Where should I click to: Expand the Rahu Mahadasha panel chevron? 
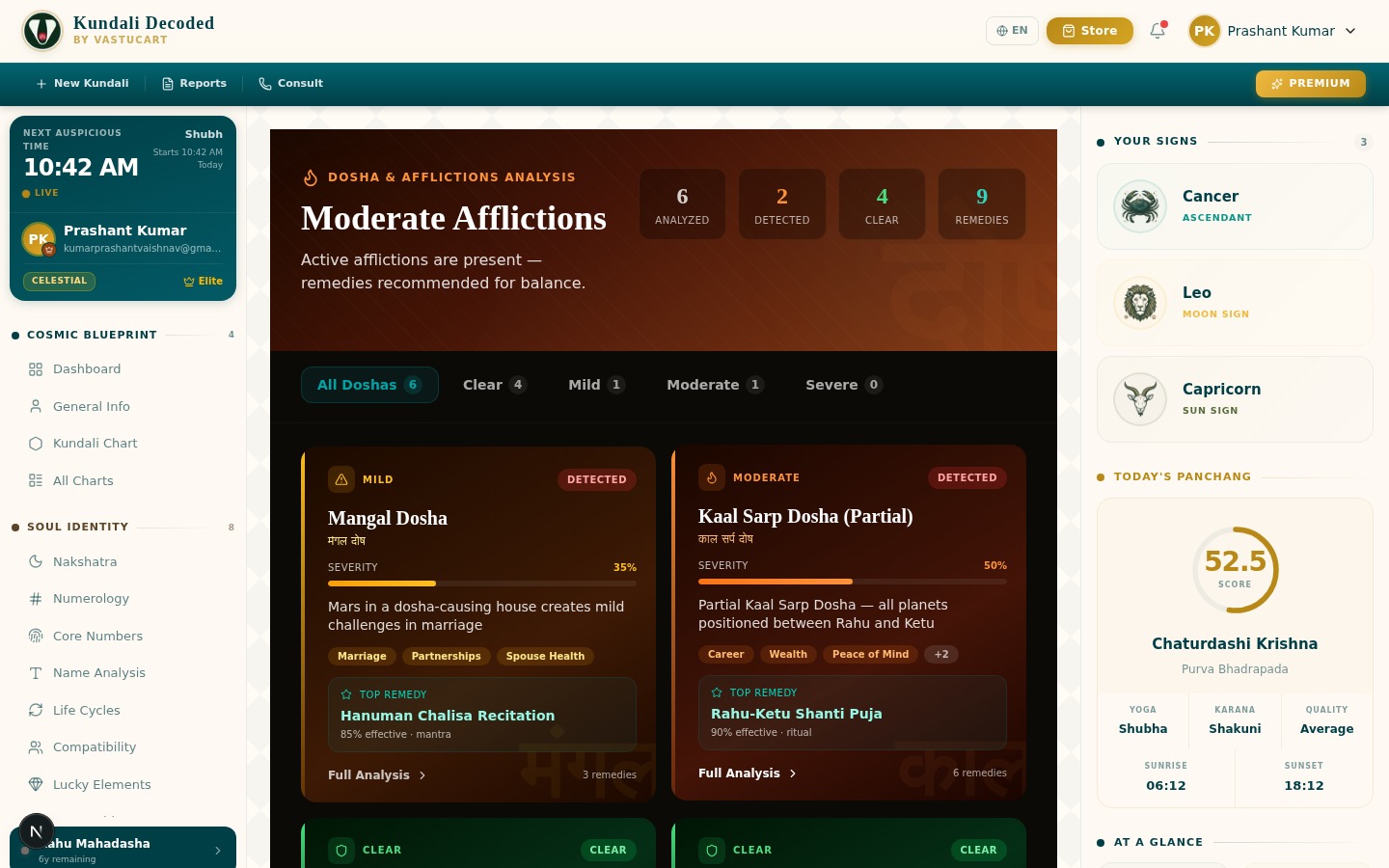point(218,851)
